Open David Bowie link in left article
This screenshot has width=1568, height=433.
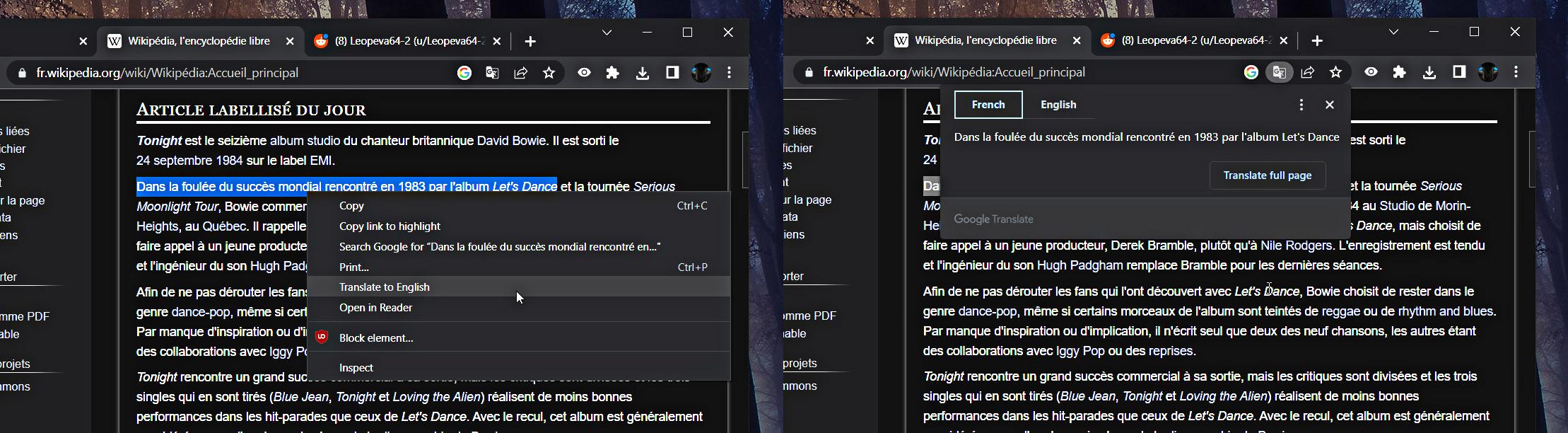point(512,141)
